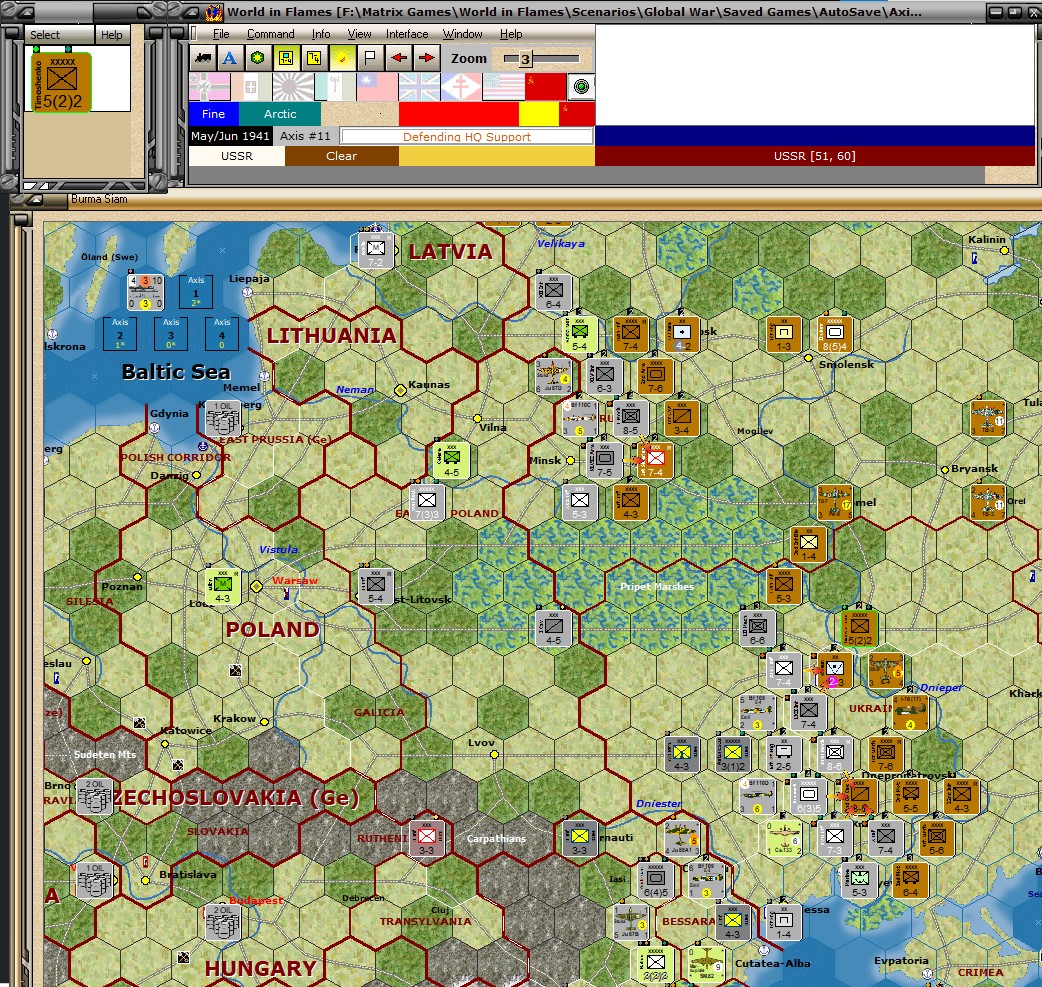1042x987 pixels.
Task: Select the yellow 3(1)2 HQ unit in Ukraine
Action: (x=732, y=754)
